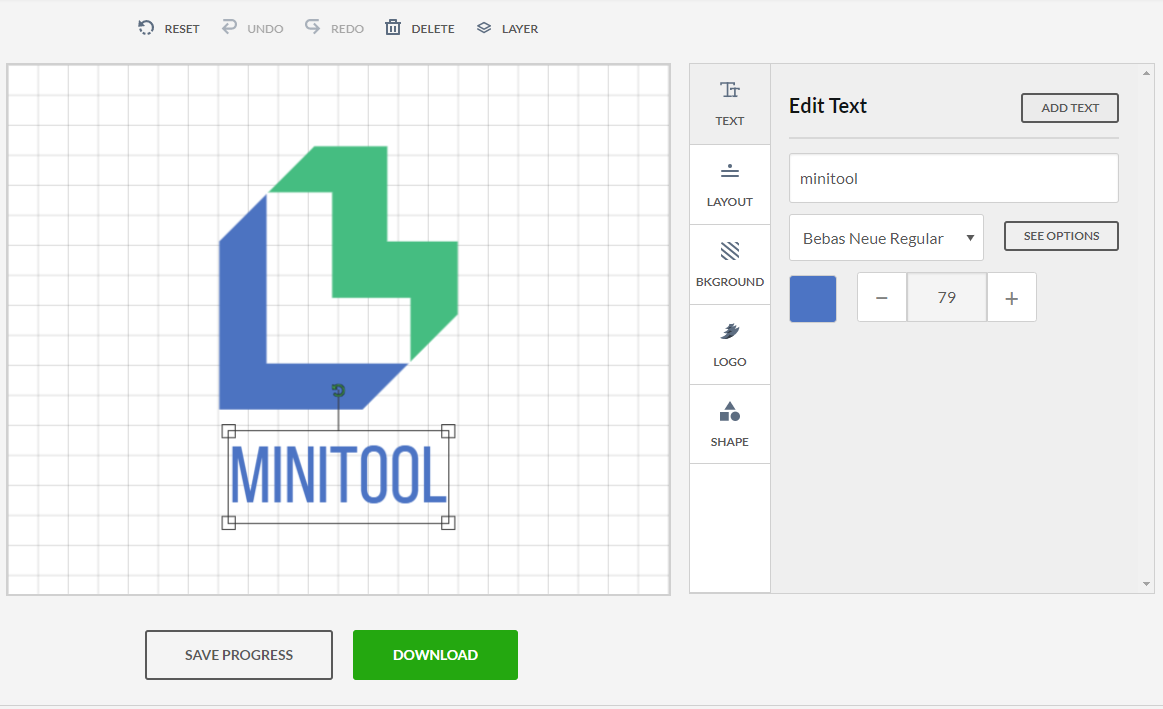Image resolution: width=1163 pixels, height=709 pixels.
Task: Click the bottom-left resize handle of MINITOOL text
Action: point(228,523)
